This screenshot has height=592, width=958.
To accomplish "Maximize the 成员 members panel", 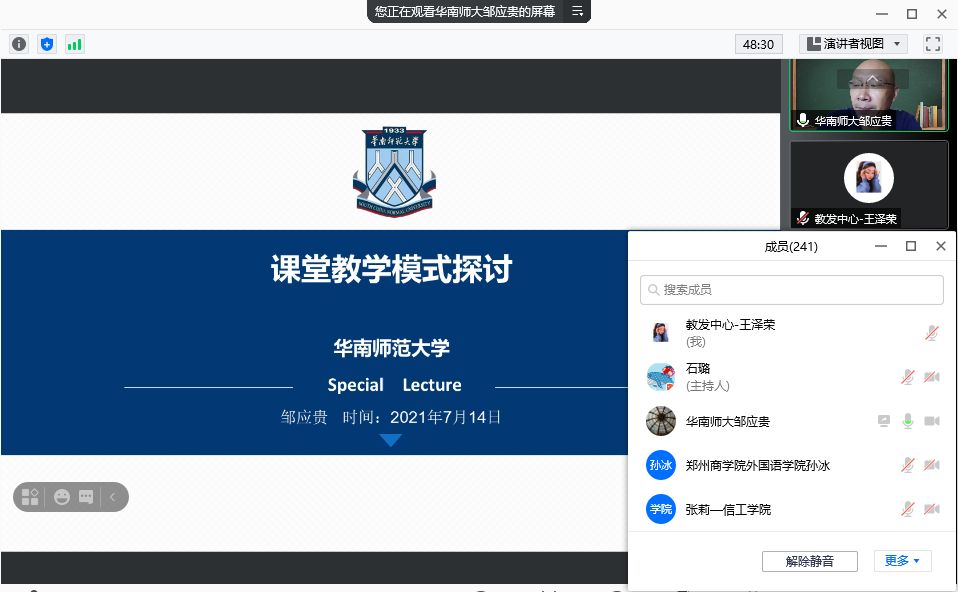I will click(911, 246).
